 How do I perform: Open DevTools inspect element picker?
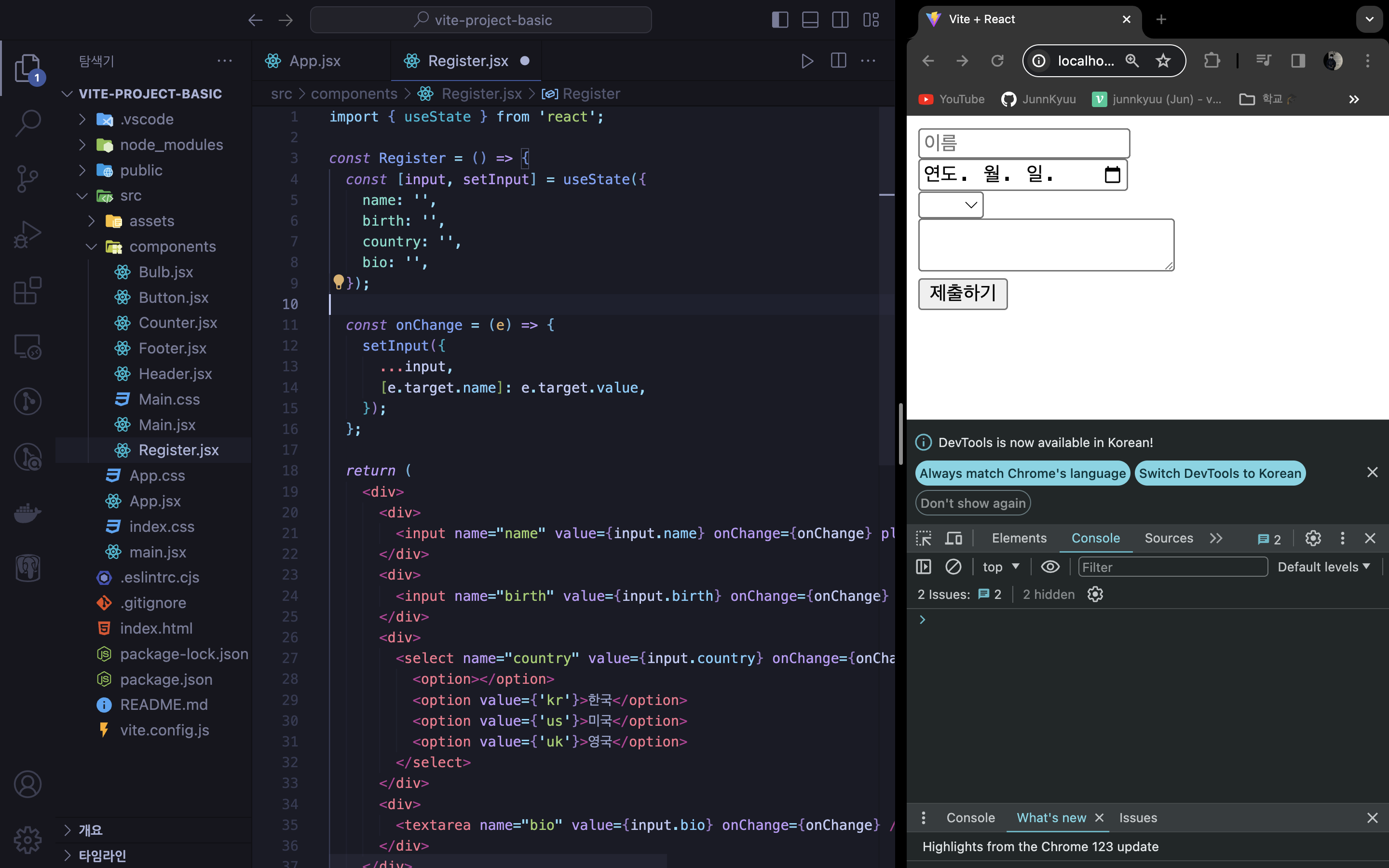tap(924, 539)
